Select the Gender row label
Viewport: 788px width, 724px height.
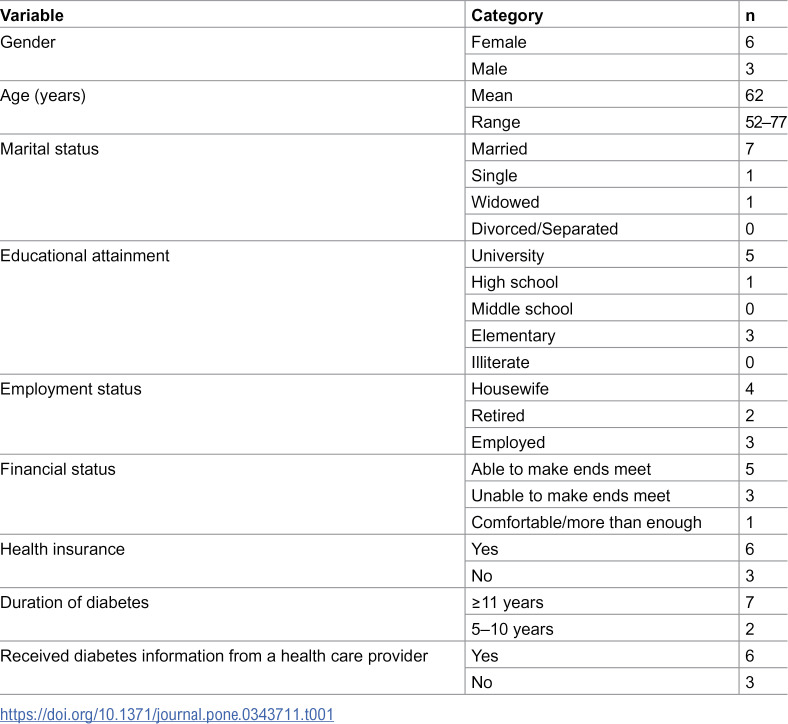tap(28, 42)
